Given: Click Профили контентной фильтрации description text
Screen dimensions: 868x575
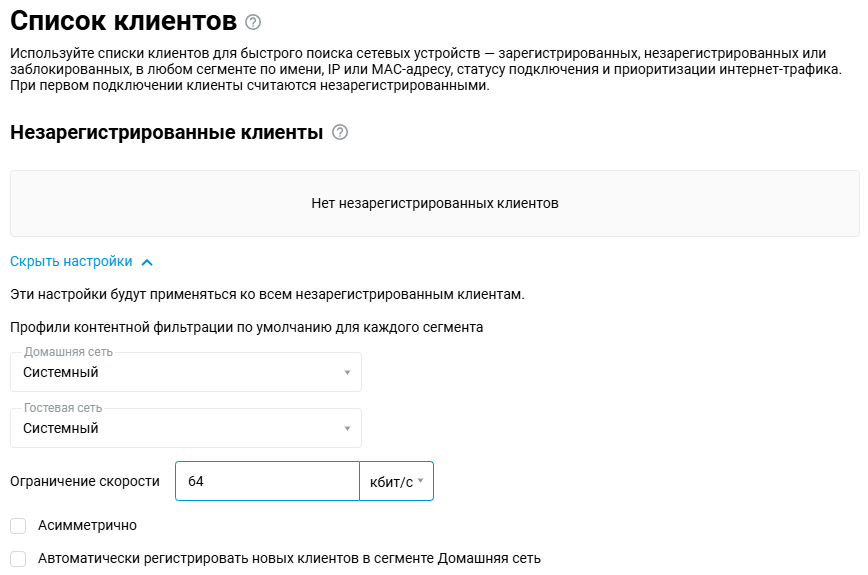Looking at the screenshot, I should point(246,327).
